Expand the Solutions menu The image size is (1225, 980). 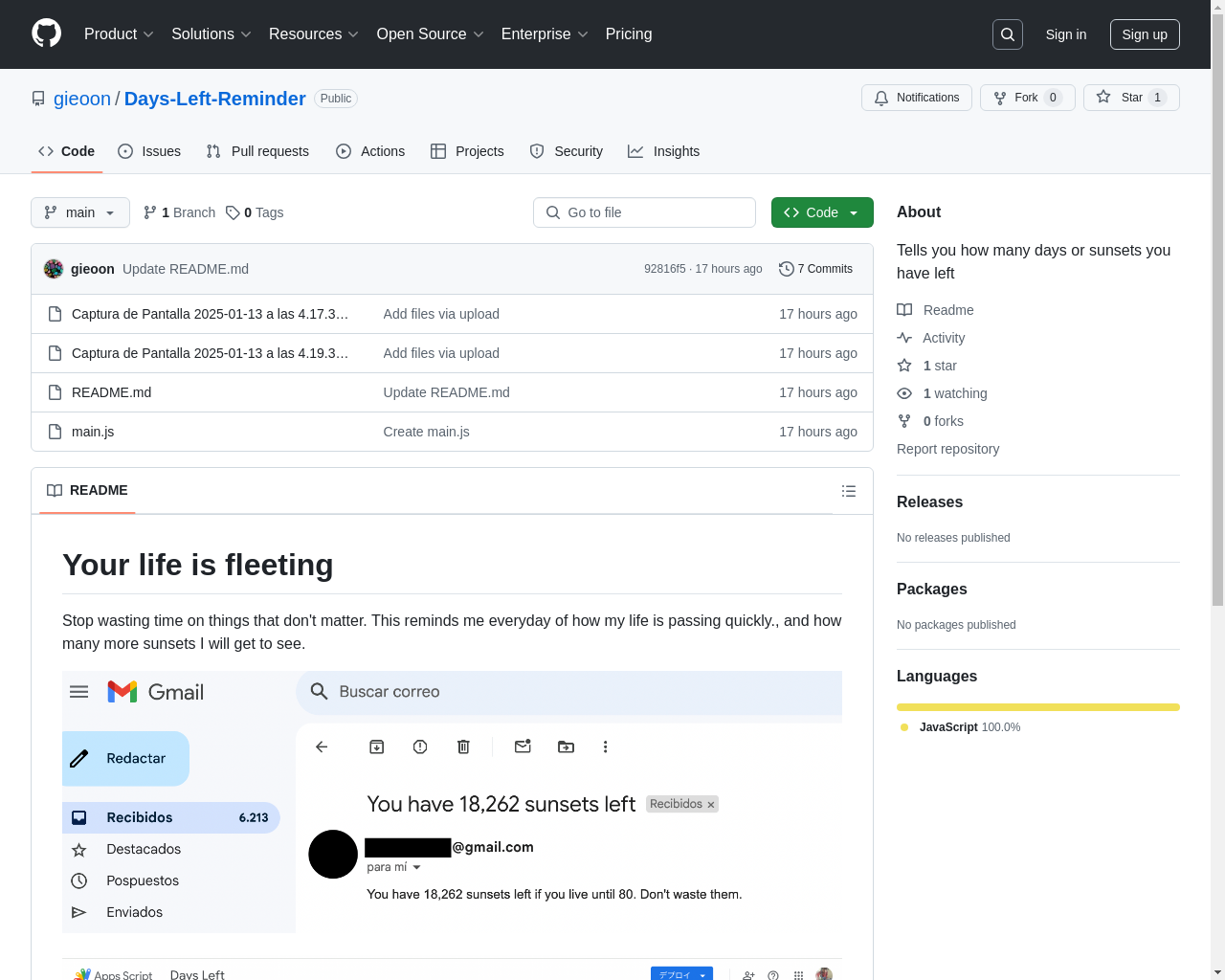click(x=212, y=34)
